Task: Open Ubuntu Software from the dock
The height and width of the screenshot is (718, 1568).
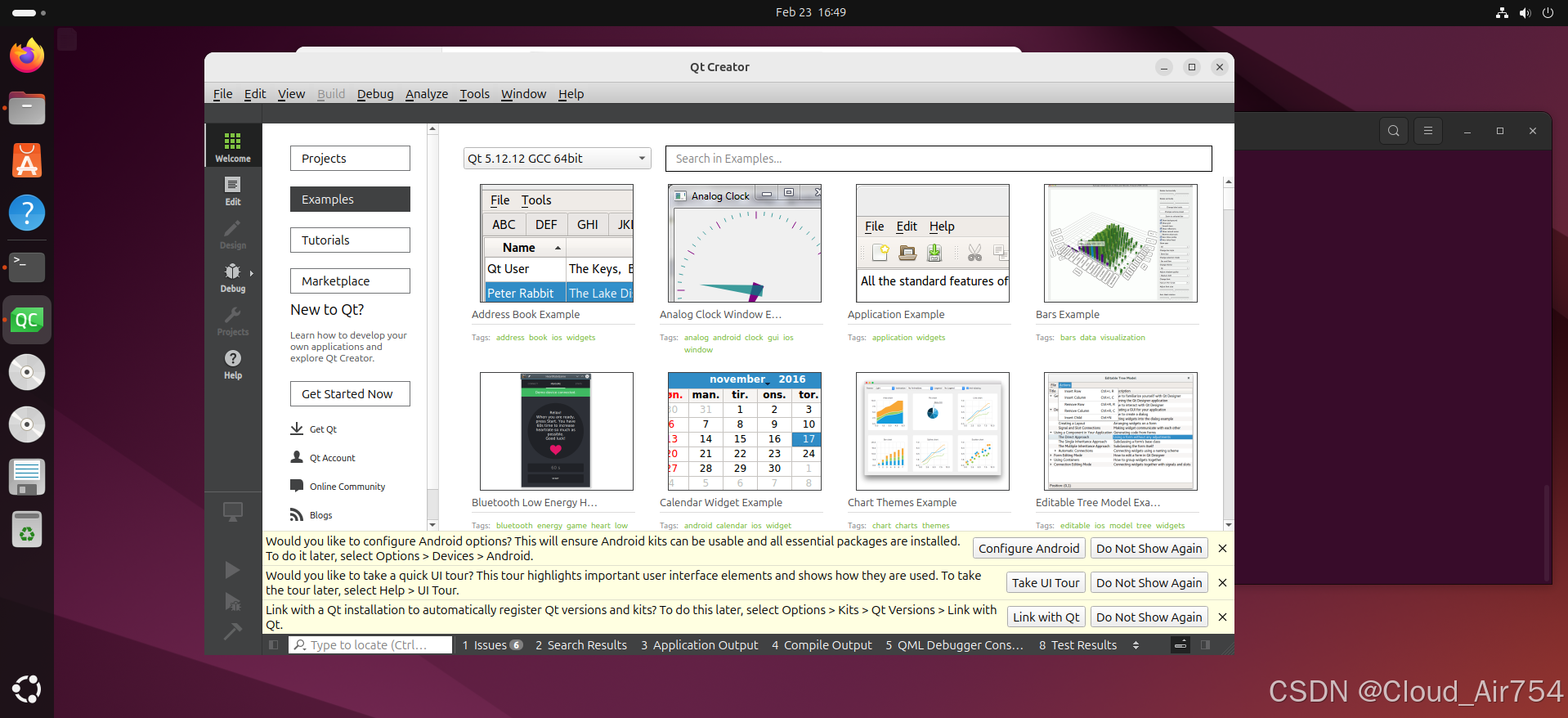Action: (27, 160)
